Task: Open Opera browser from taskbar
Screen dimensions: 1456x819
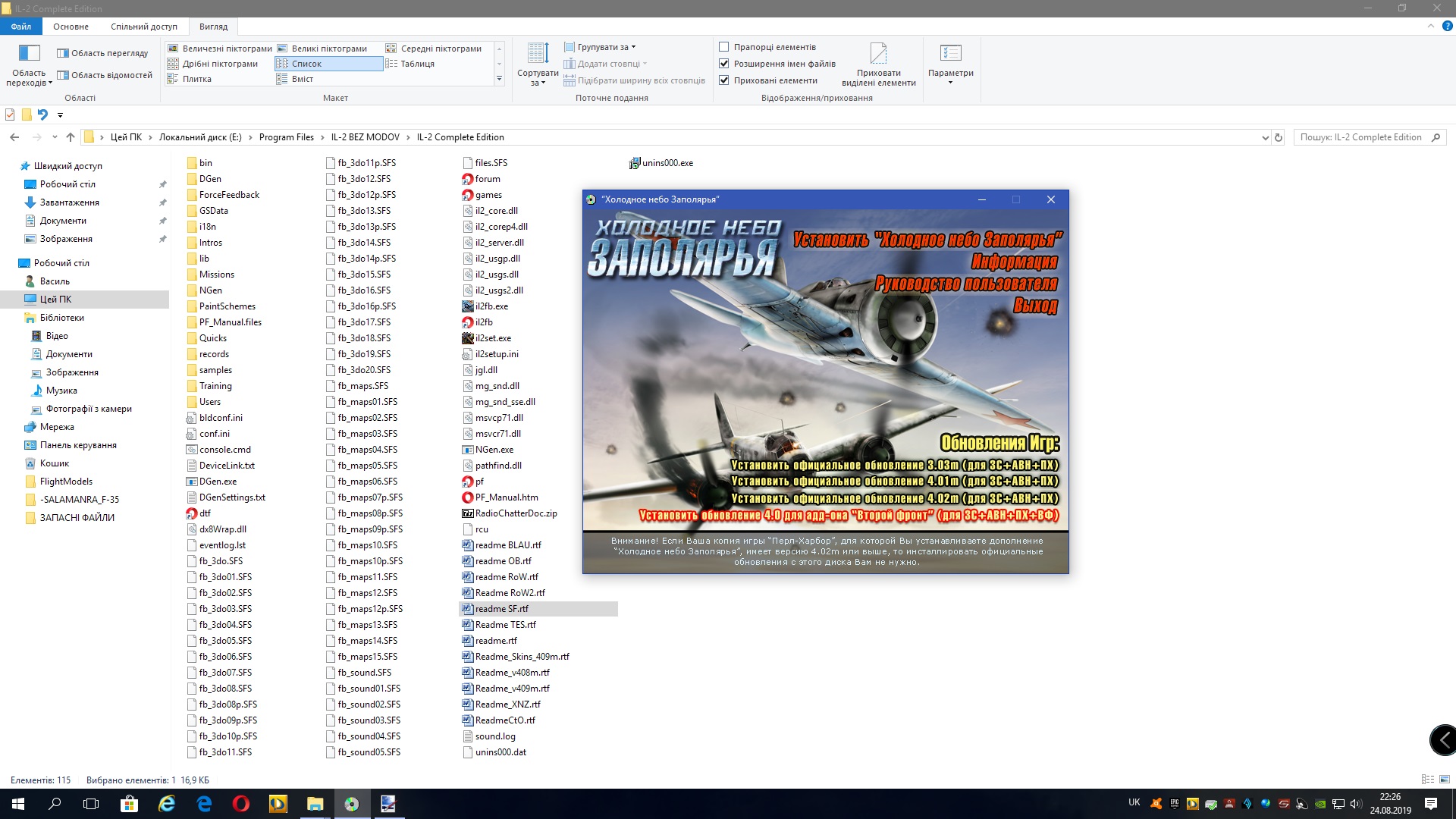Action: pyautogui.click(x=241, y=804)
